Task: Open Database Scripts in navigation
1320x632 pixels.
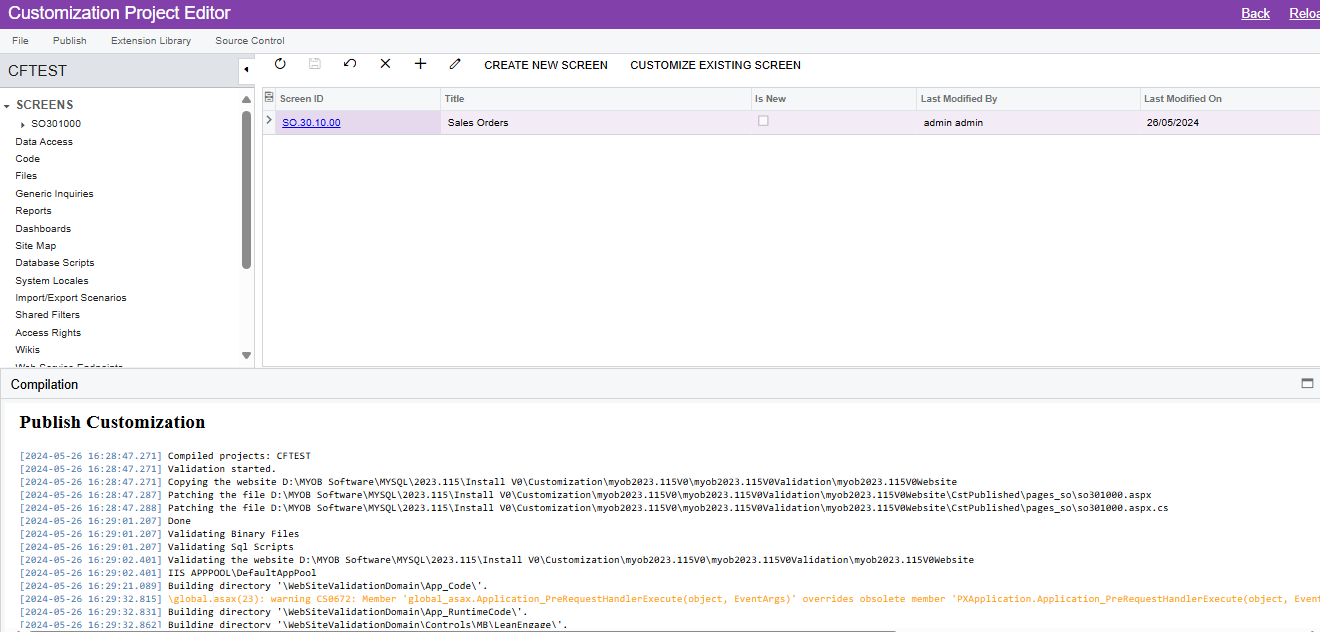Action: tap(55, 263)
